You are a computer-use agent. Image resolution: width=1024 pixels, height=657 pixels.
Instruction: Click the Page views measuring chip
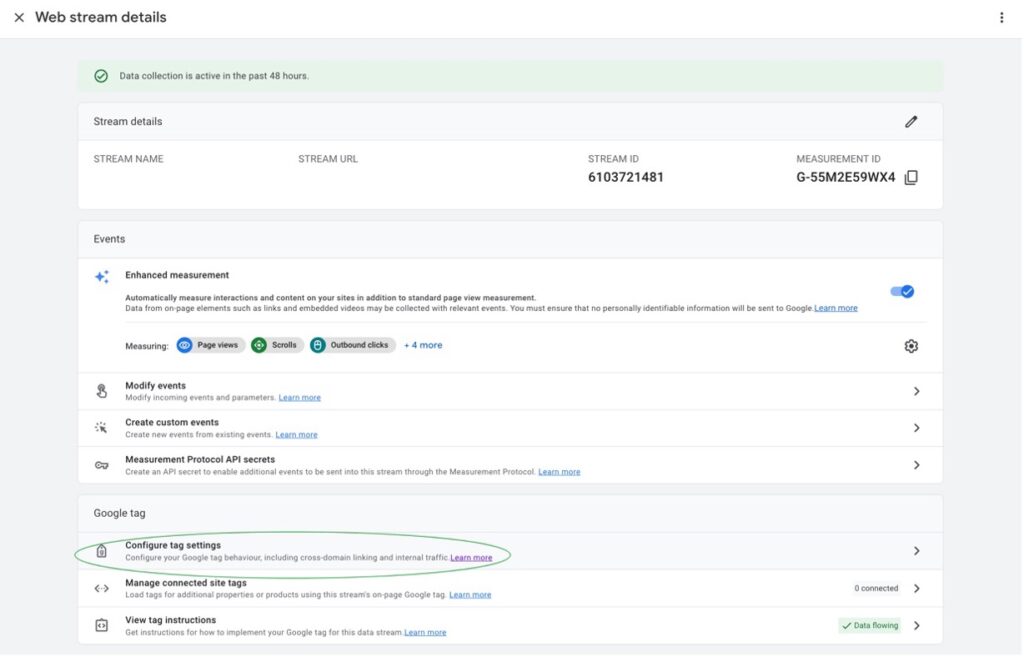coord(211,345)
